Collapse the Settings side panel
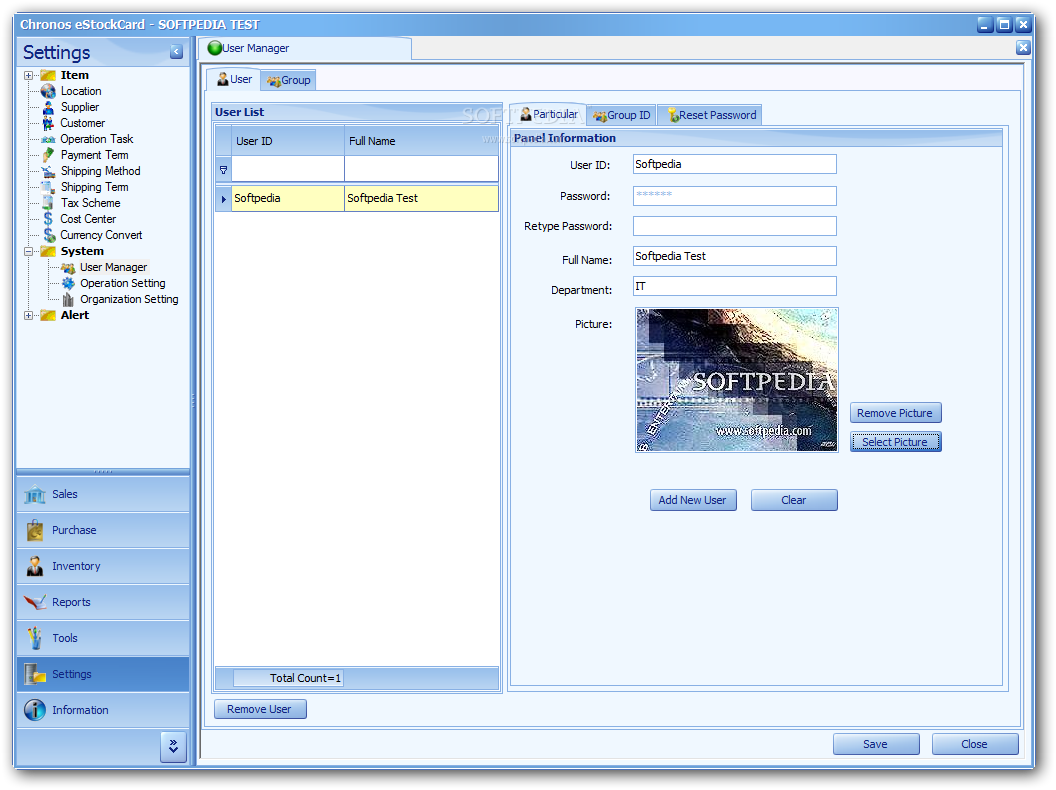 [x=176, y=52]
